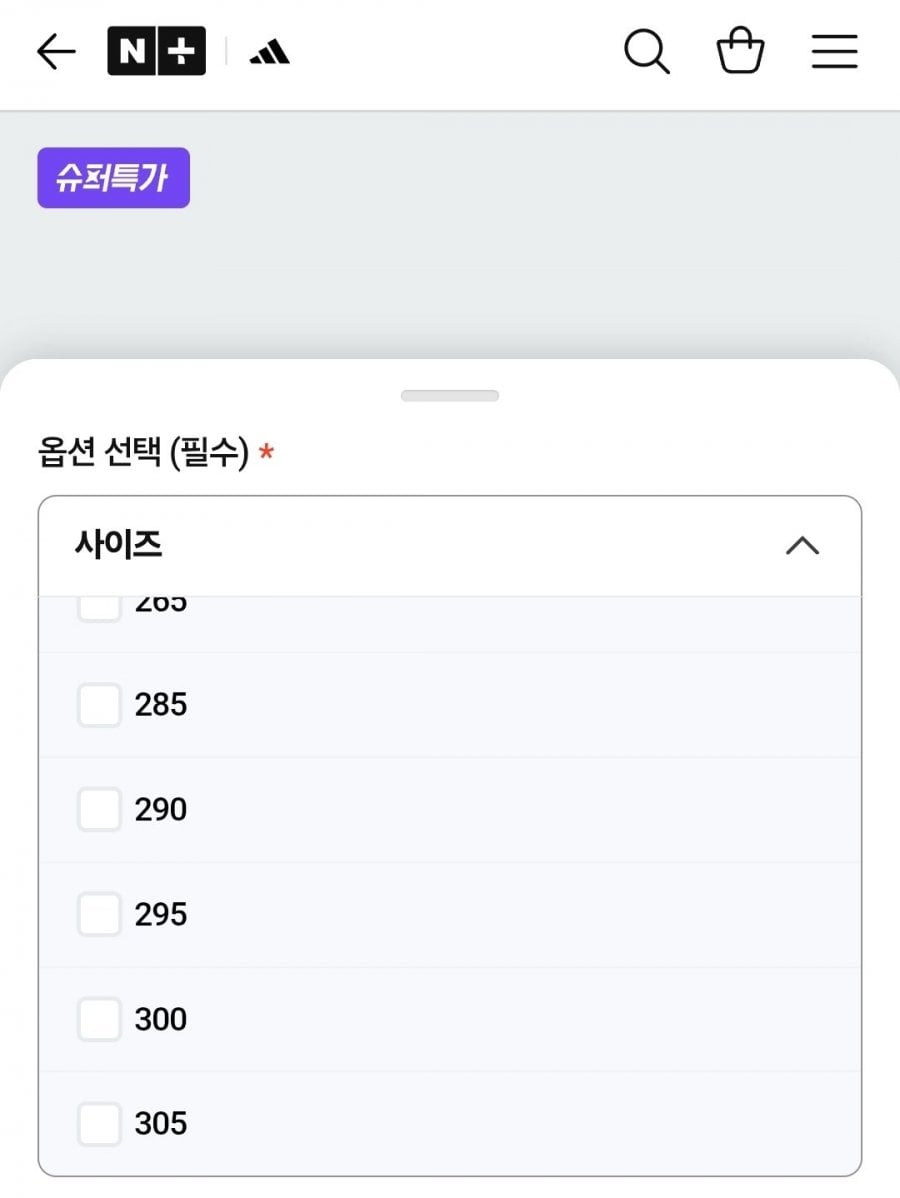Viewport: 900px width, 1198px height.
Task: Select the 285 size label text
Action: coord(160,704)
